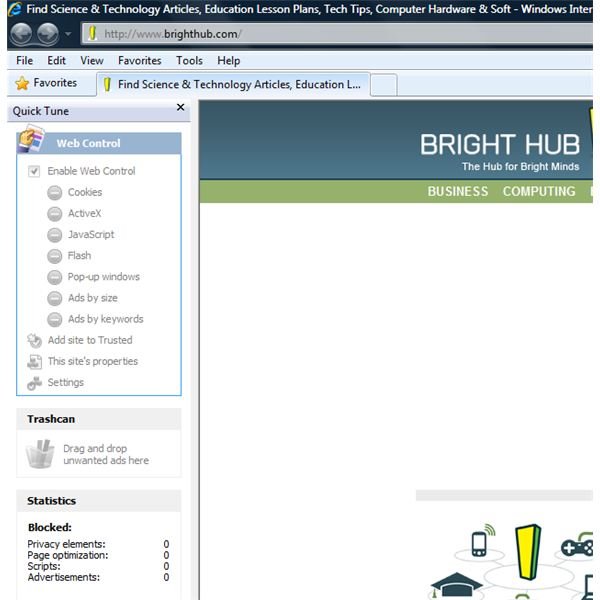Toggle the Ads by size button
The width and height of the screenshot is (600, 600).
(55, 298)
